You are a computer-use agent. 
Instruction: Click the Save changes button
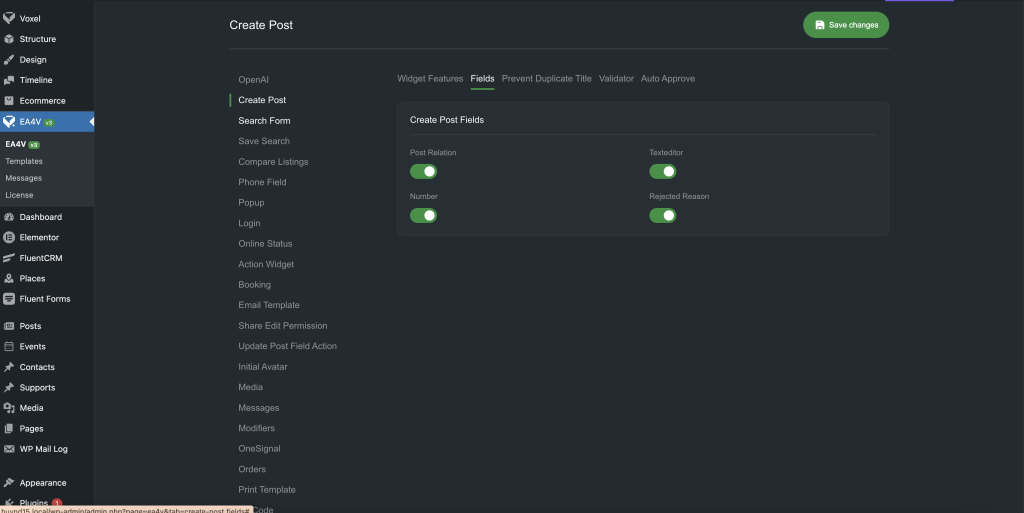(845, 25)
